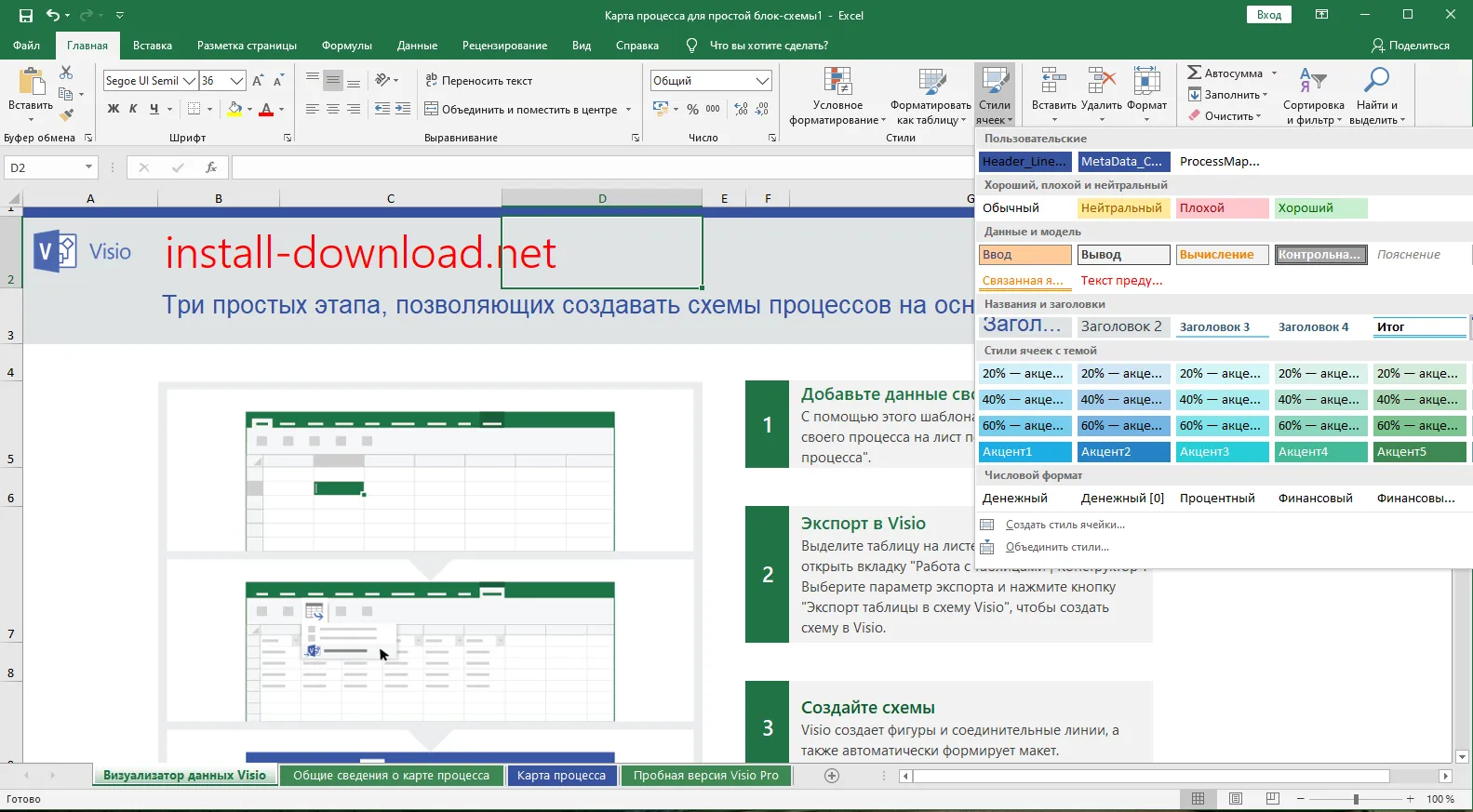Click the AutoSum sigma icon
The width and height of the screenshot is (1473, 812).
click(1195, 73)
